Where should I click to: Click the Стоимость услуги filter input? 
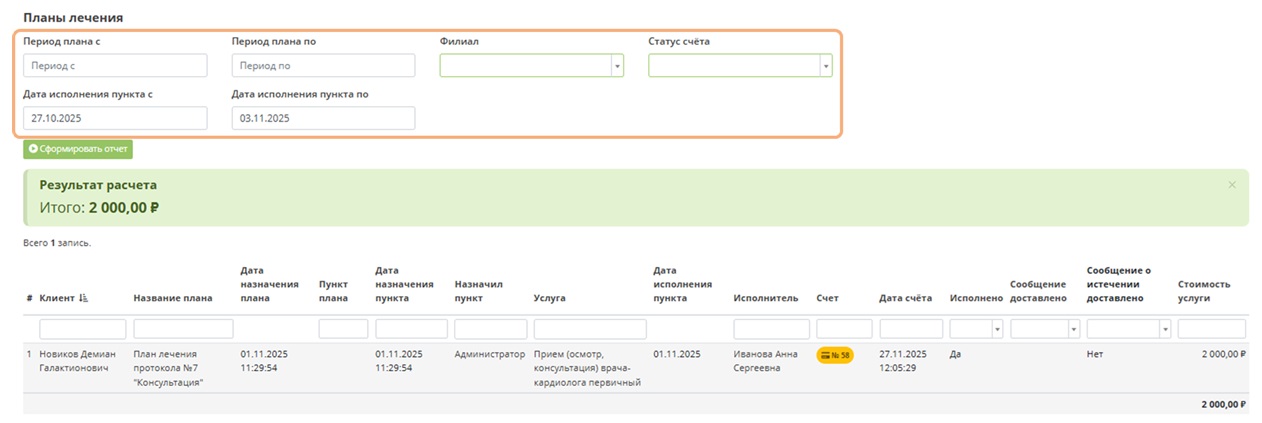(x=1212, y=329)
